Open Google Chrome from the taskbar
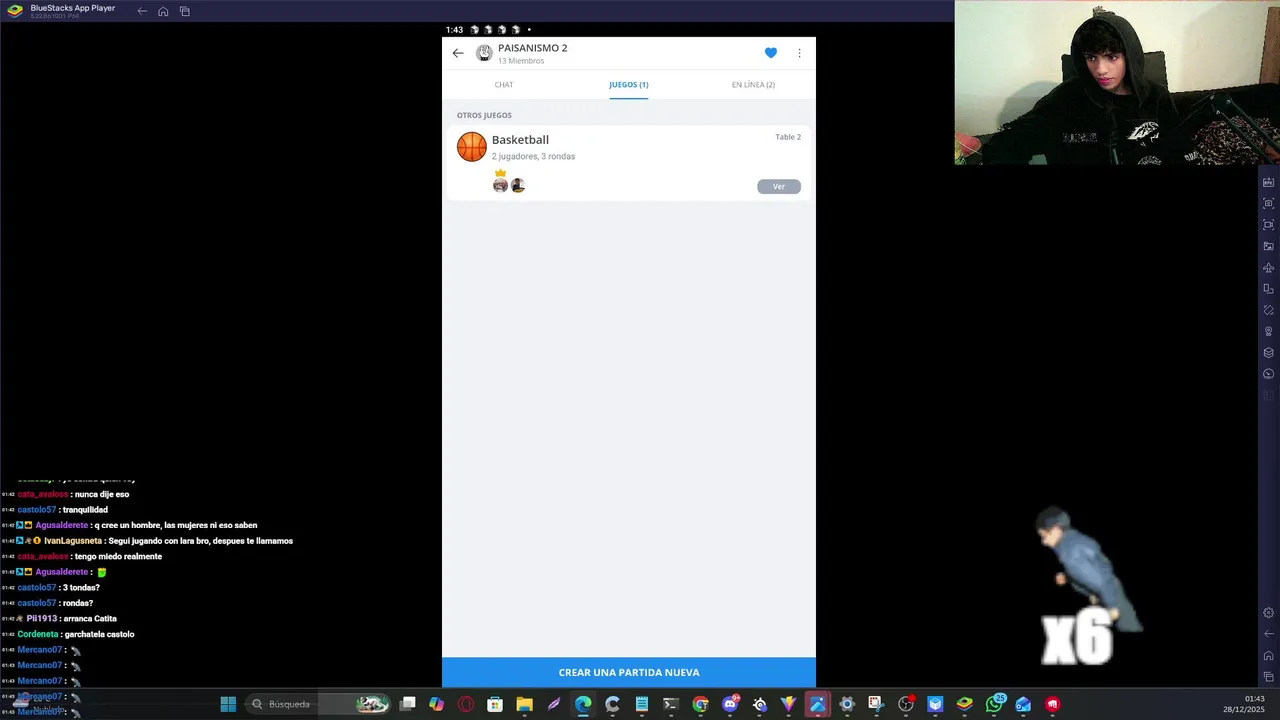Viewport: 1280px width, 720px height. [701, 704]
